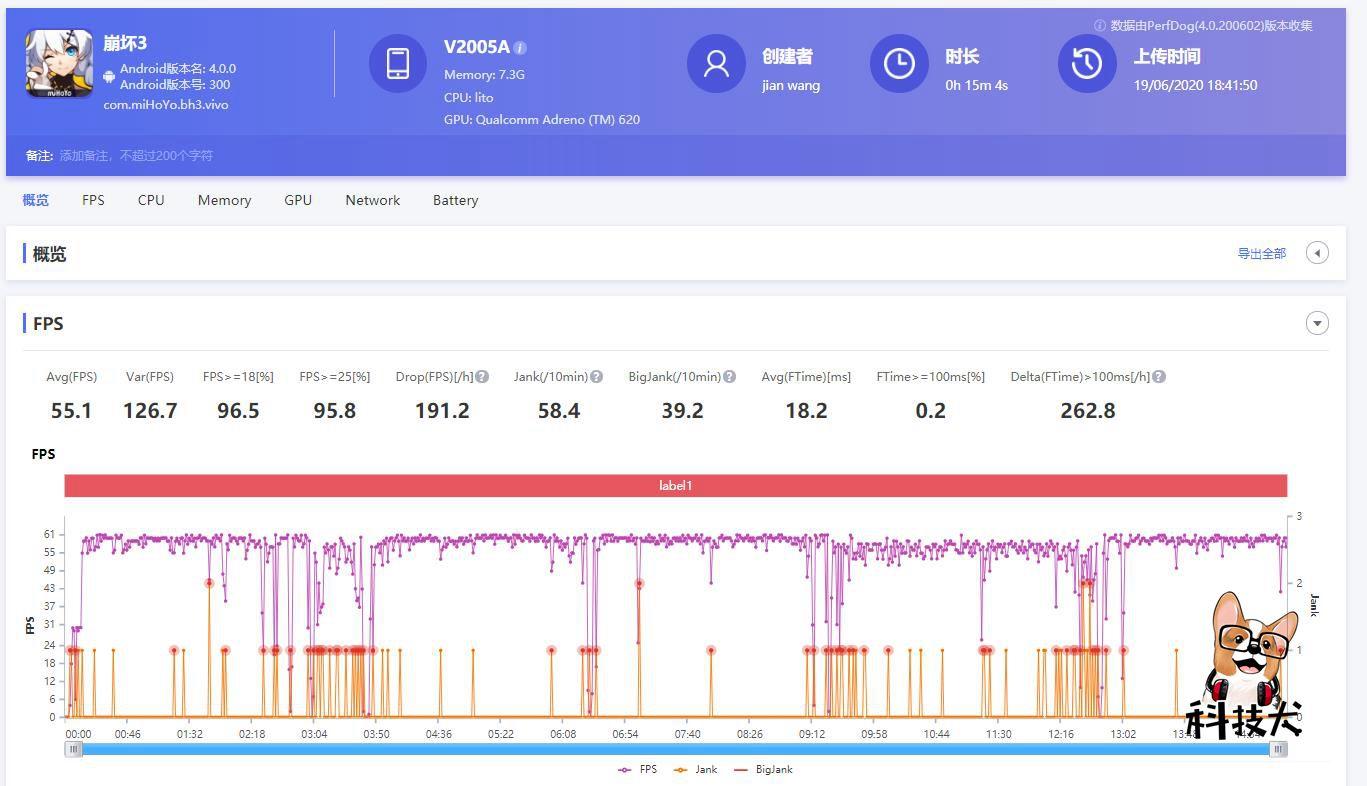
Task: Toggle the FPS series in chart legend
Action: tap(637, 769)
